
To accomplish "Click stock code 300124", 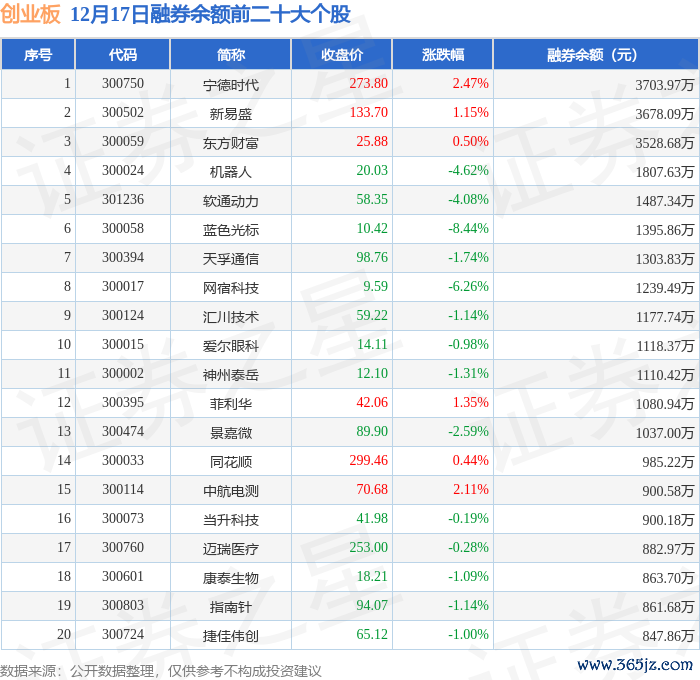I will pyautogui.click(x=123, y=316).
